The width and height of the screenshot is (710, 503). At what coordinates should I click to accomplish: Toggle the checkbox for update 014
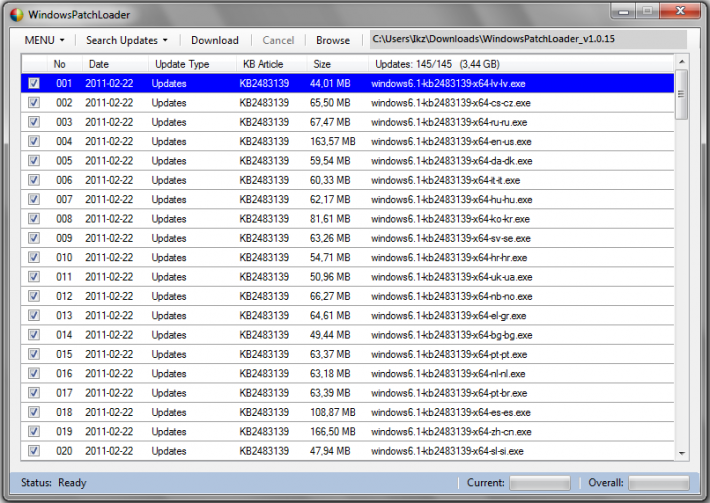pyautogui.click(x=34, y=335)
